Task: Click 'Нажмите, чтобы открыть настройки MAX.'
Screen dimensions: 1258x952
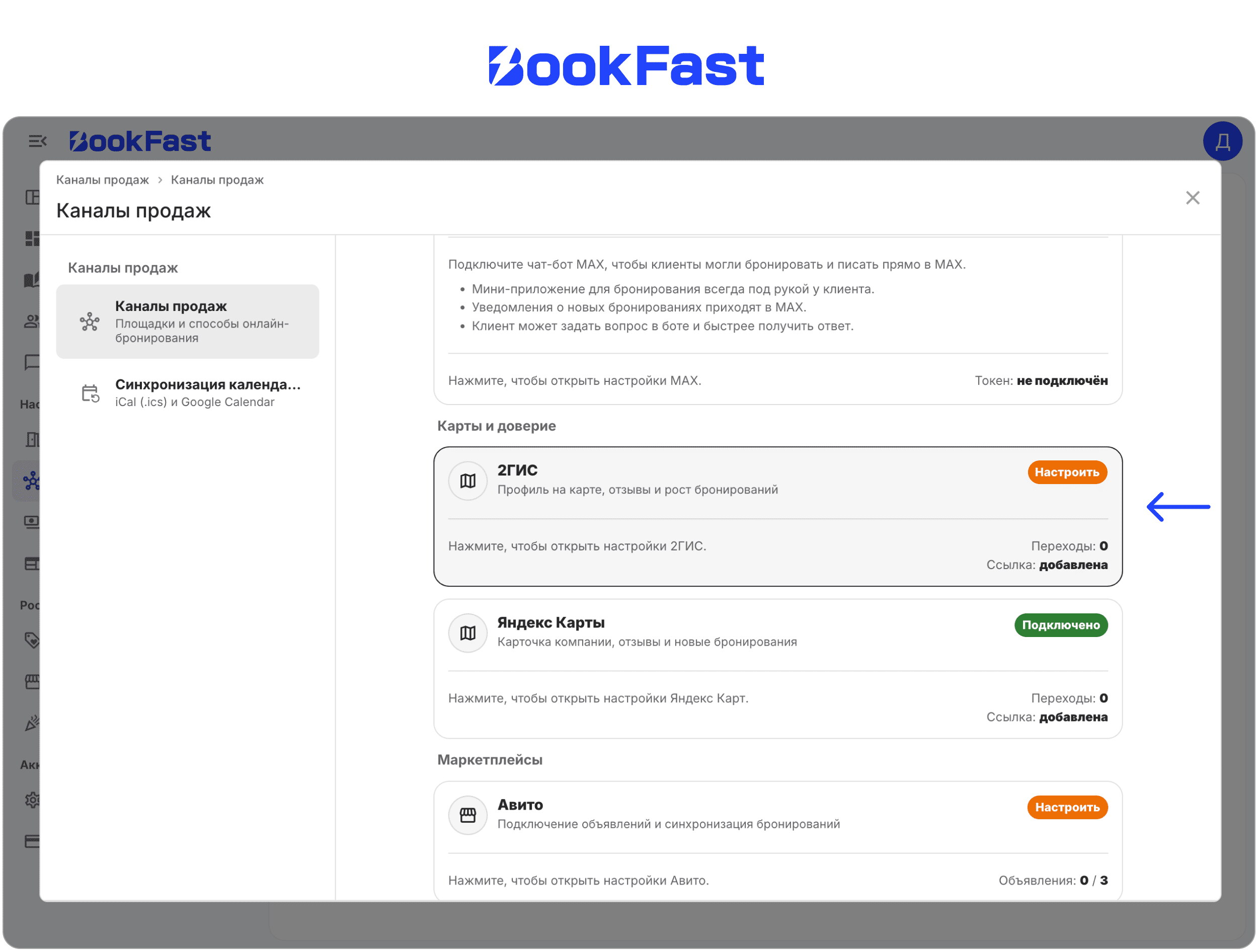Action: [575, 380]
